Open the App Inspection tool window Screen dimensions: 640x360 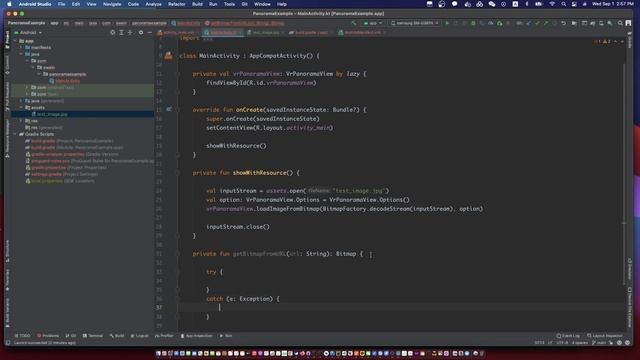click(x=197, y=336)
